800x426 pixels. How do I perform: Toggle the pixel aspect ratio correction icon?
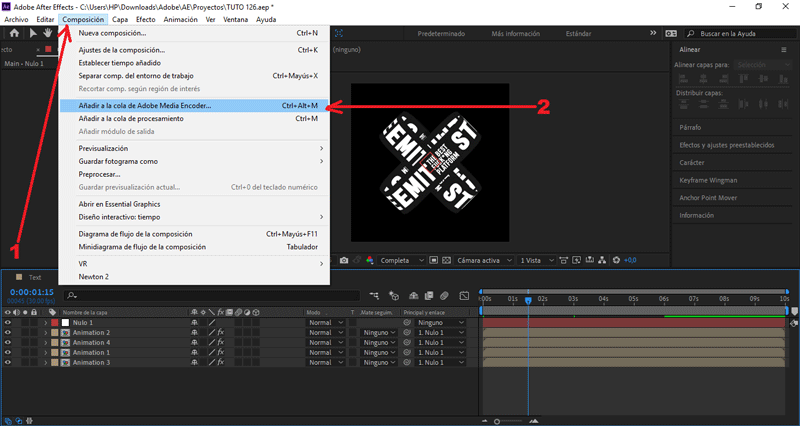pos(564,260)
